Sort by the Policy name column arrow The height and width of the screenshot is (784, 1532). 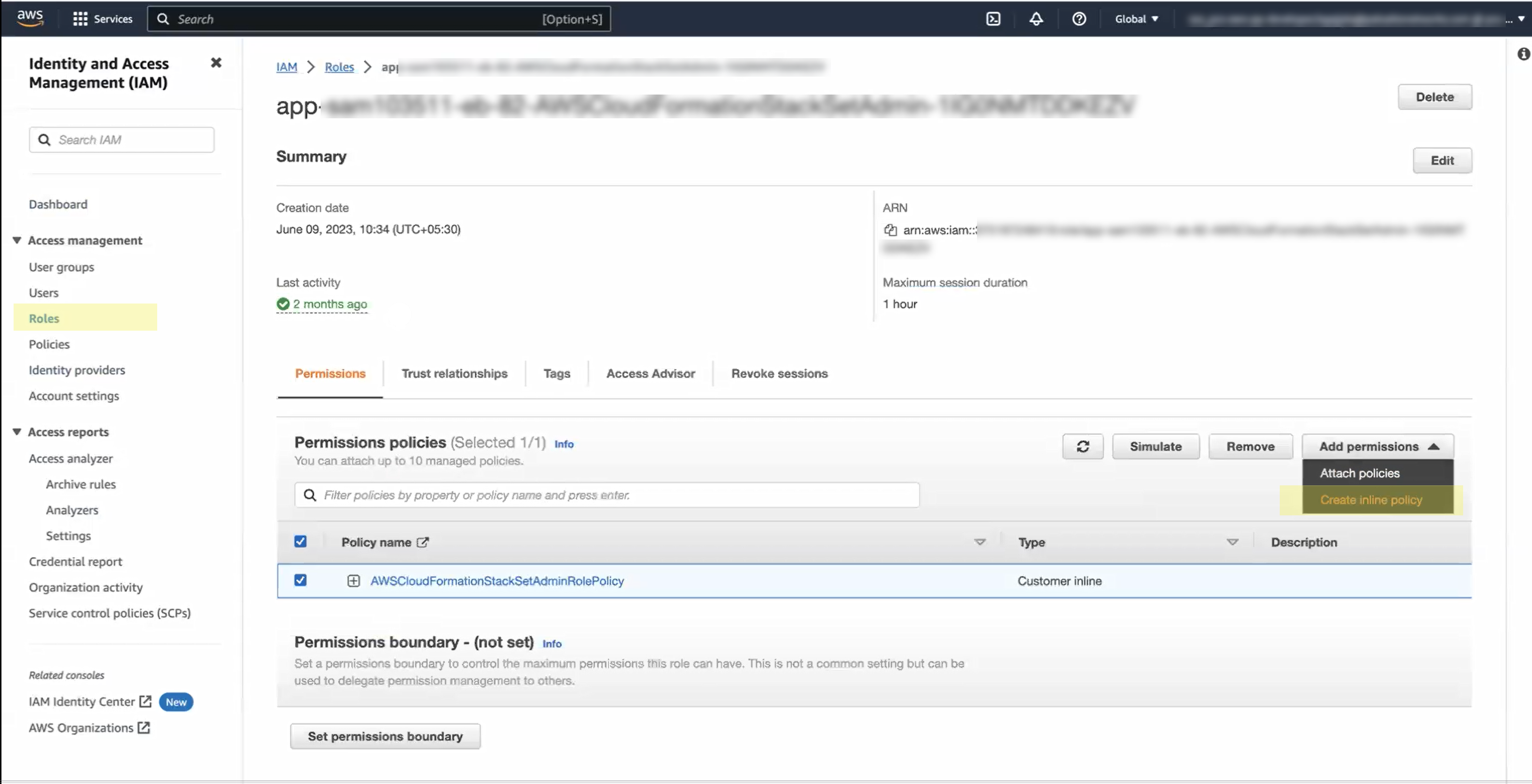point(979,542)
